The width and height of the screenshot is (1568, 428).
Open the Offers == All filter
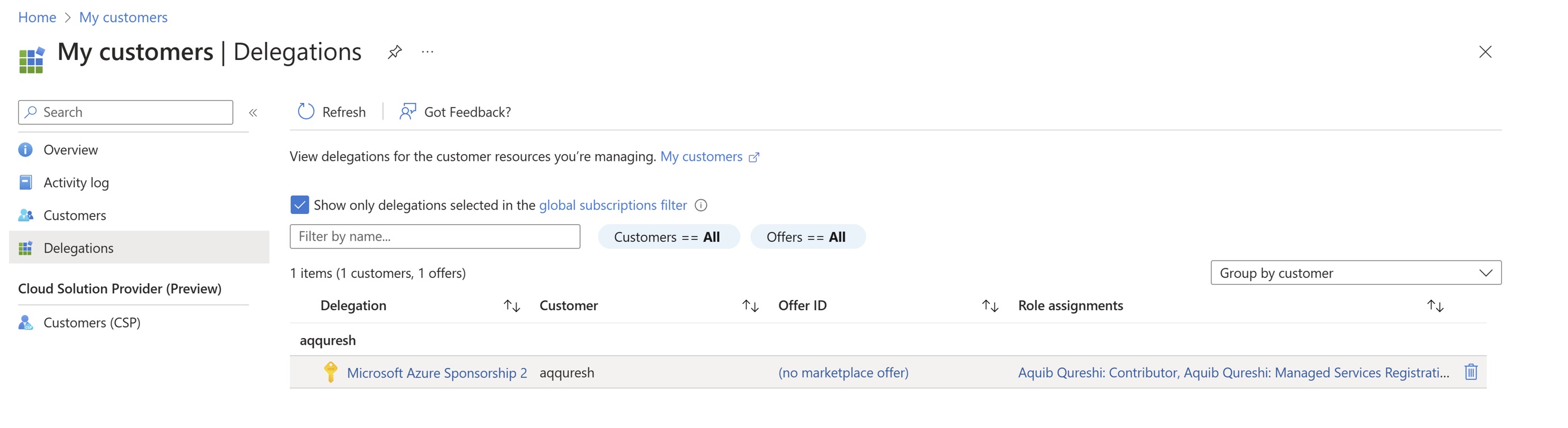pos(806,237)
